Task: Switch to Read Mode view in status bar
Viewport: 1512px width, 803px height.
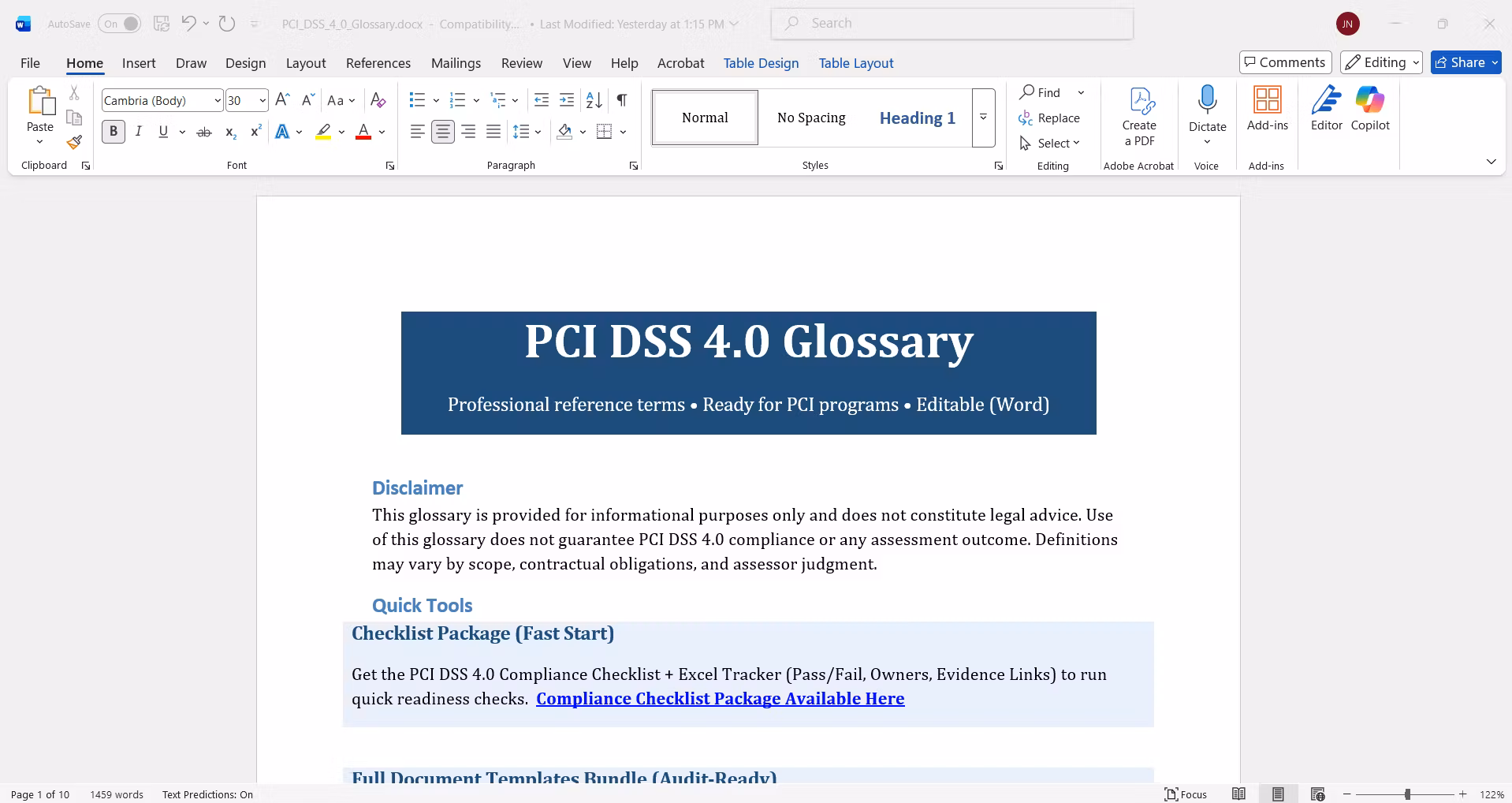Action: pyautogui.click(x=1239, y=794)
